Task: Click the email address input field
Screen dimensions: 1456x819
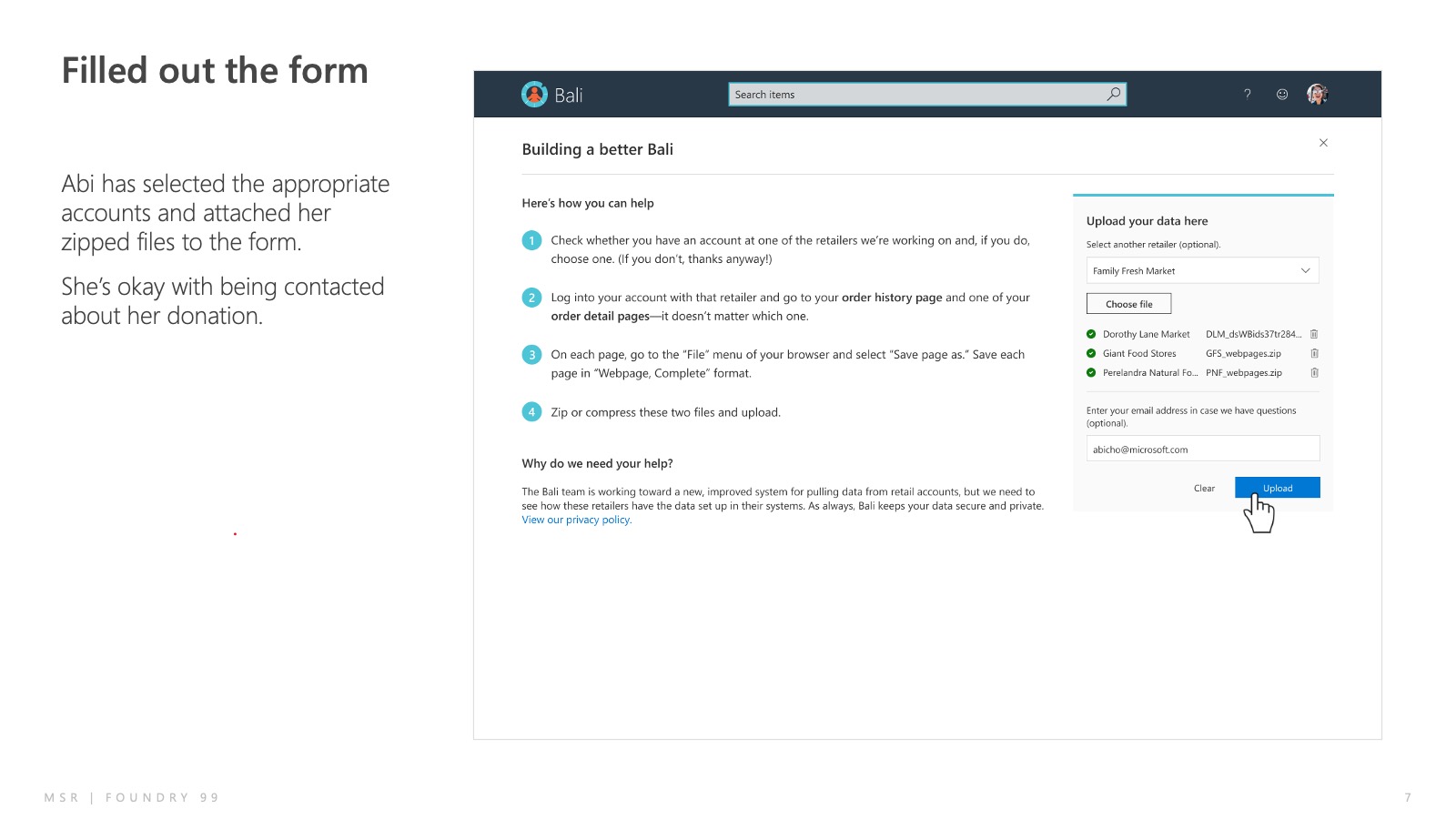Action: coord(1202,449)
